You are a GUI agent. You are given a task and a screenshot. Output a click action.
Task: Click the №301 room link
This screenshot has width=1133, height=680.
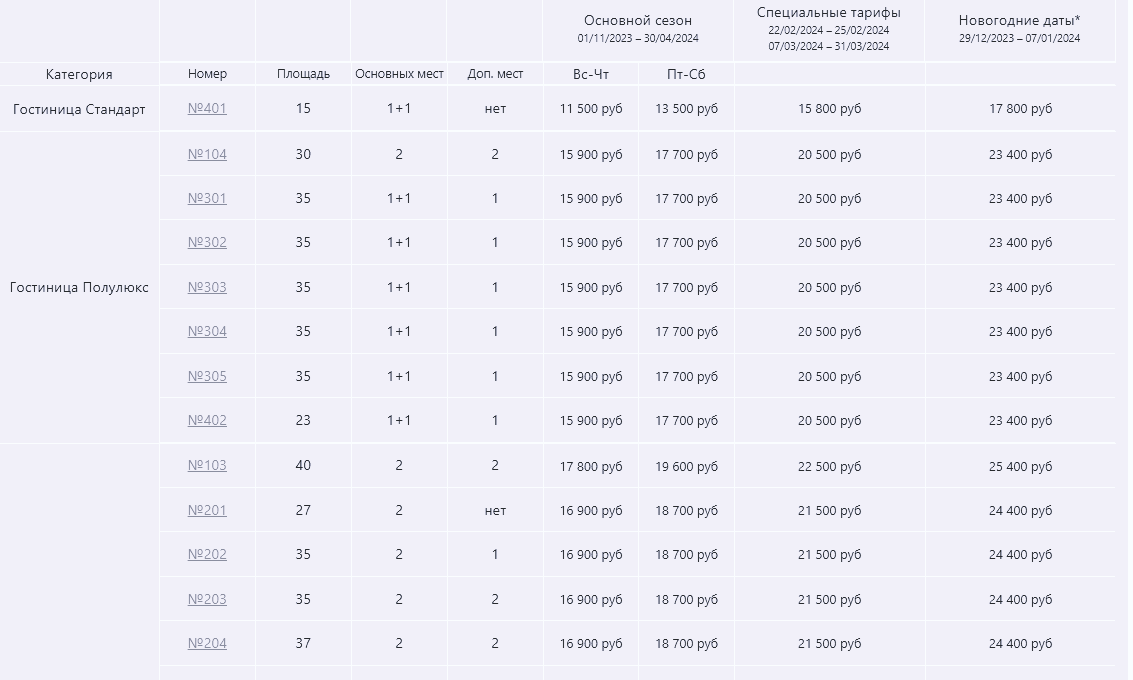pos(207,198)
